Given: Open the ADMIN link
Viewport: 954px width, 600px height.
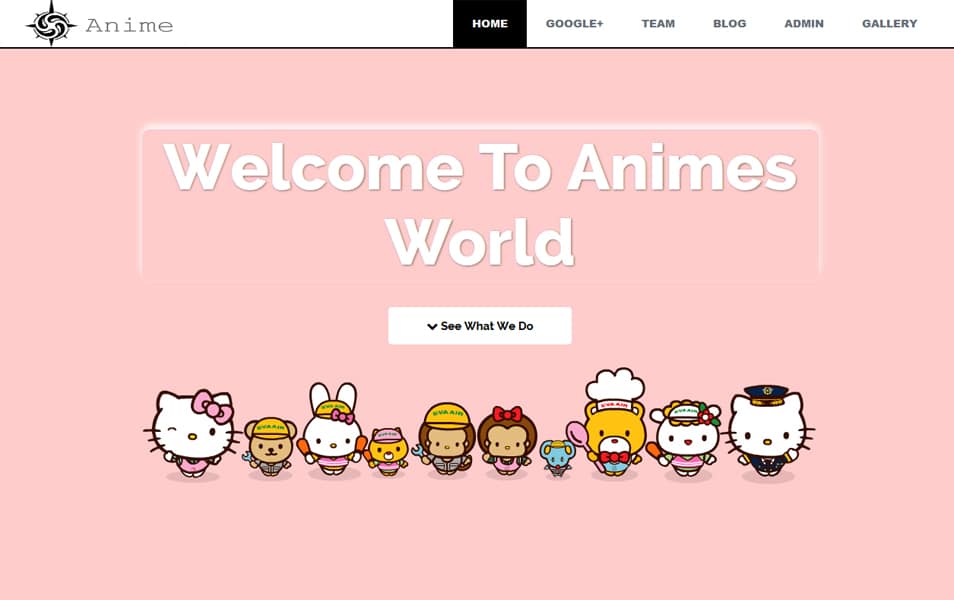Looking at the screenshot, I should coord(805,23).
